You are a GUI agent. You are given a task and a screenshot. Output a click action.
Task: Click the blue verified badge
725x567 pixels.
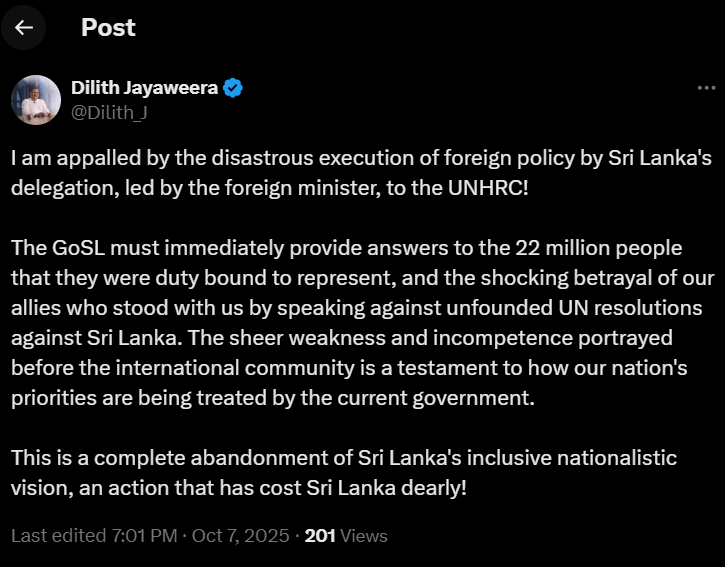pos(234,88)
